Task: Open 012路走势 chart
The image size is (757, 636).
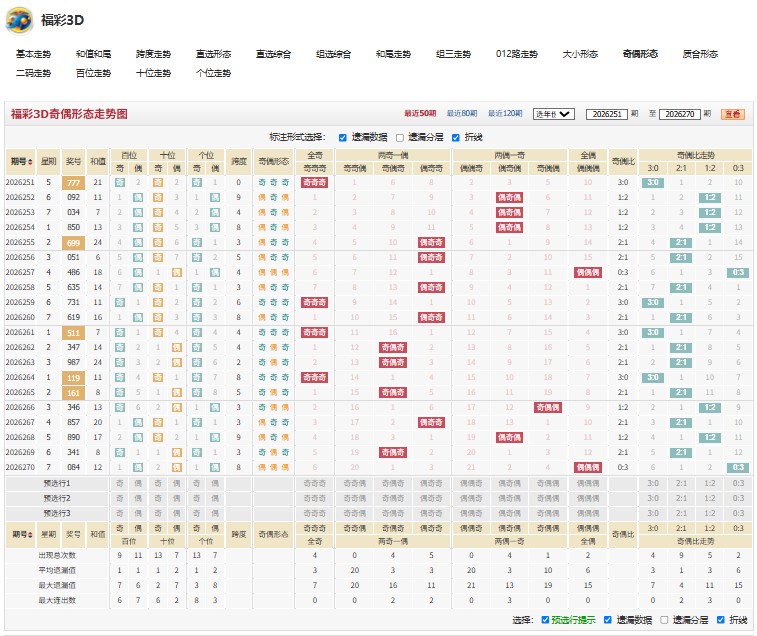Action: click(517, 54)
